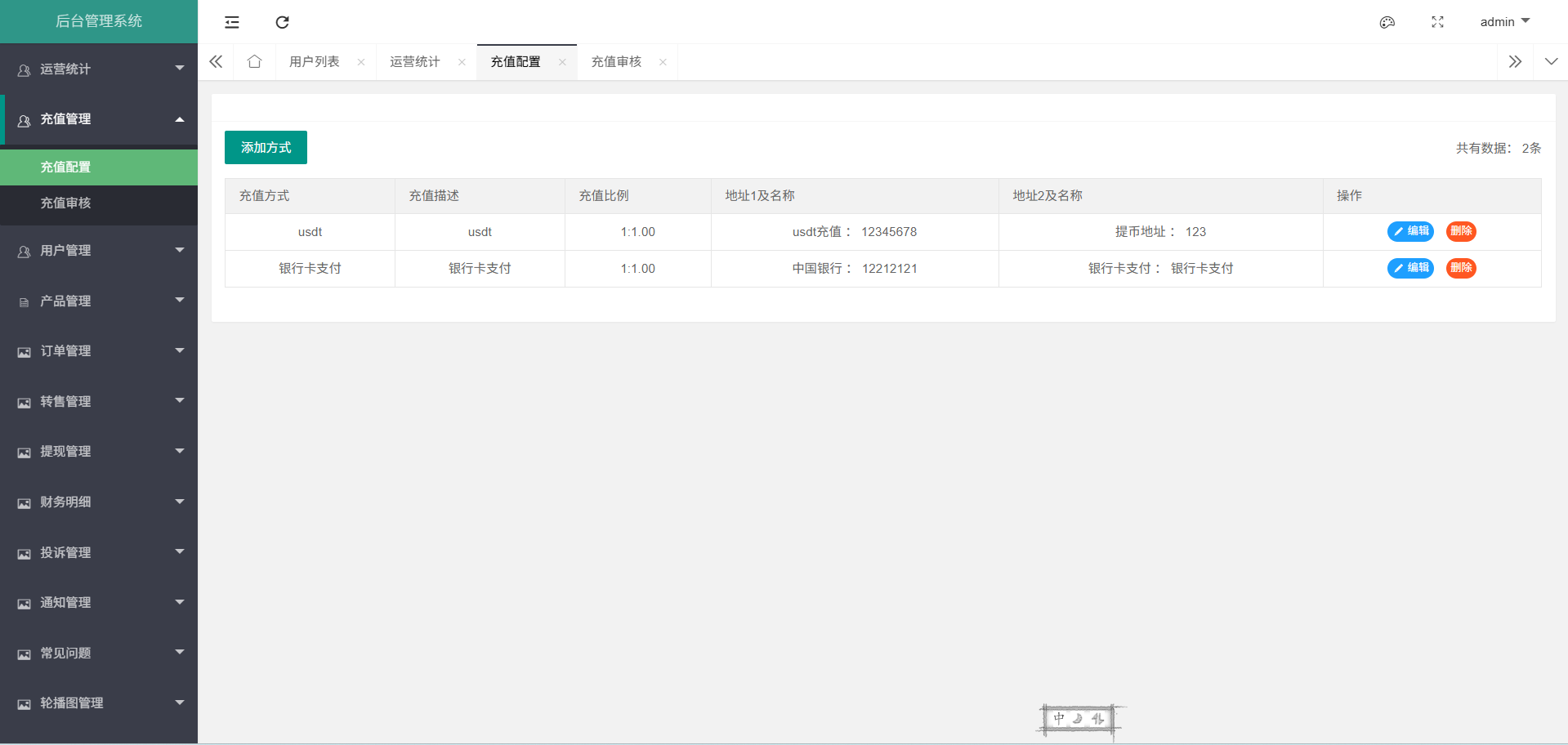
Task: Click the refresh page icon
Action: coord(282,22)
